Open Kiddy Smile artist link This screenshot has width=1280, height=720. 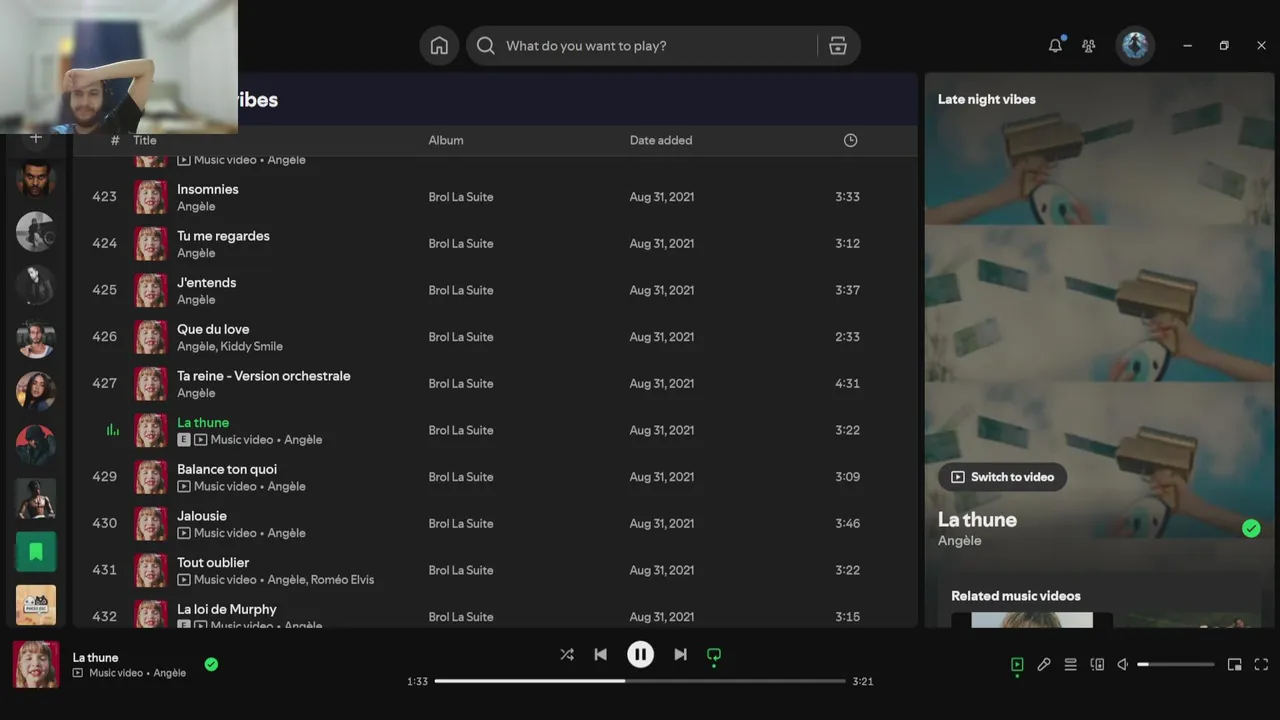(251, 347)
